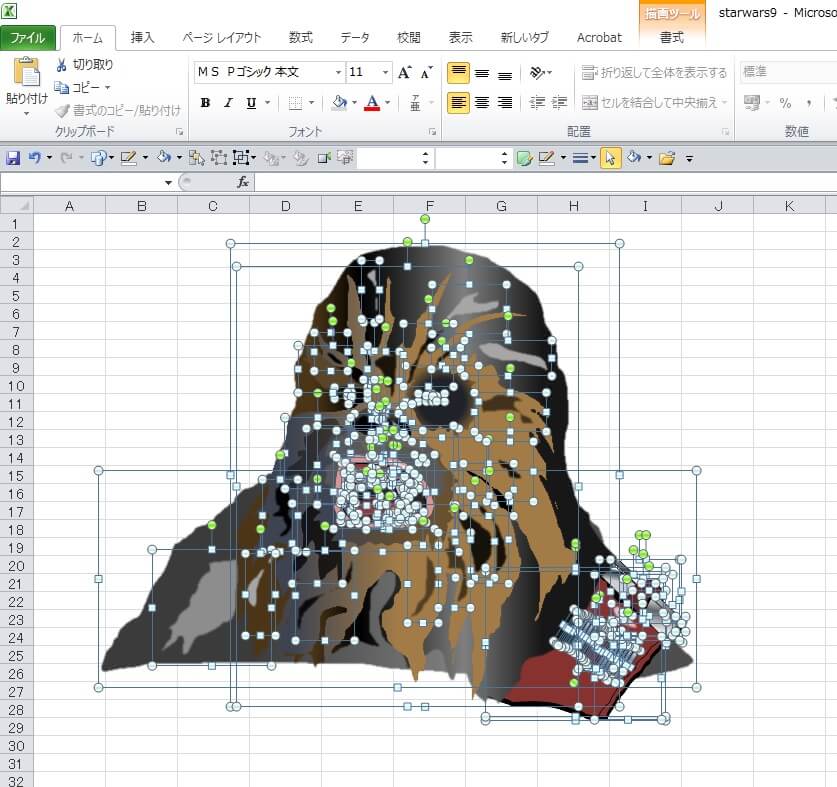Image resolution: width=837 pixels, height=787 pixels.
Task: Click the cell borders icon
Action: 295,103
